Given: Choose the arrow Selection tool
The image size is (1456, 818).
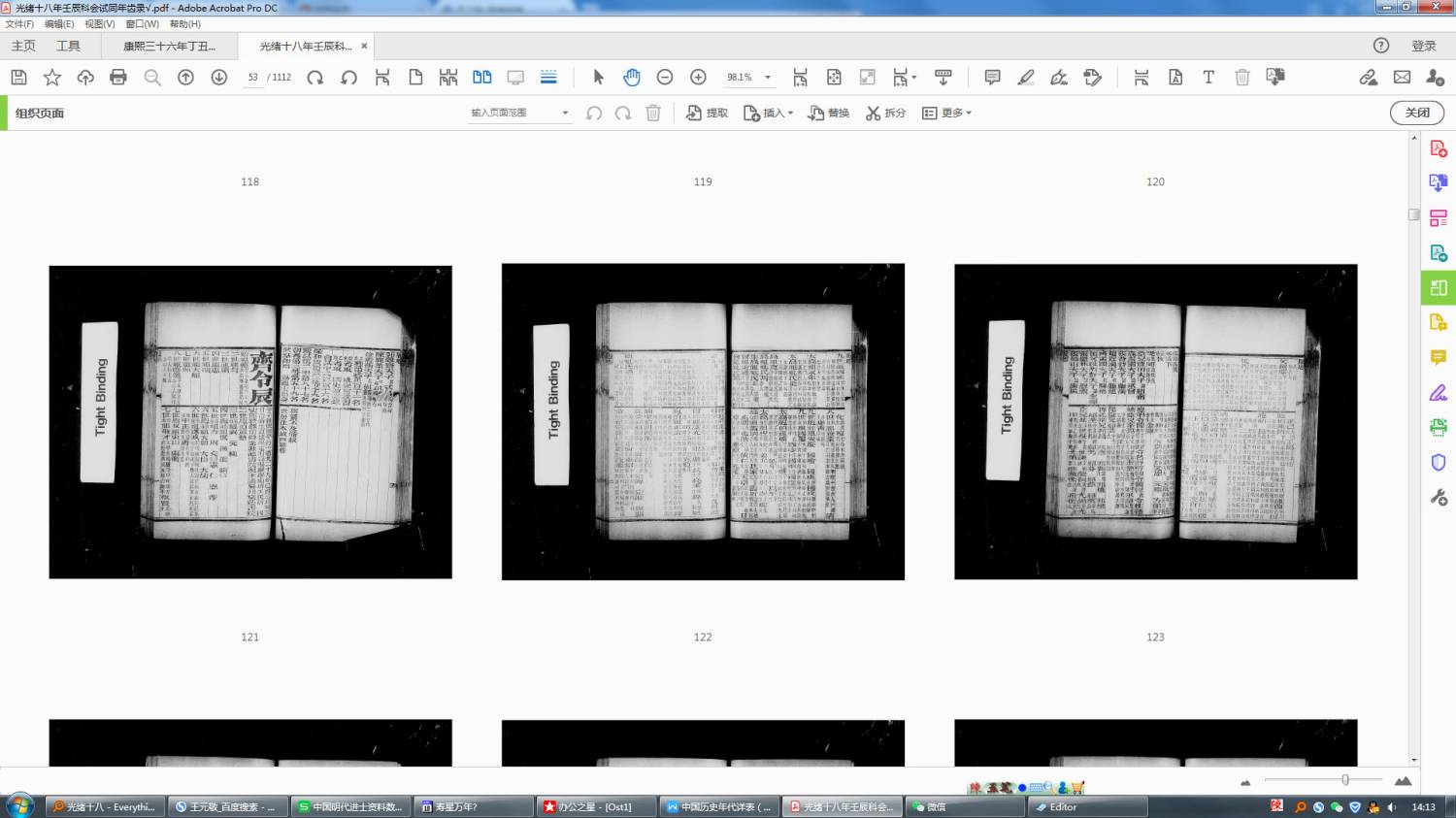Looking at the screenshot, I should click(598, 78).
